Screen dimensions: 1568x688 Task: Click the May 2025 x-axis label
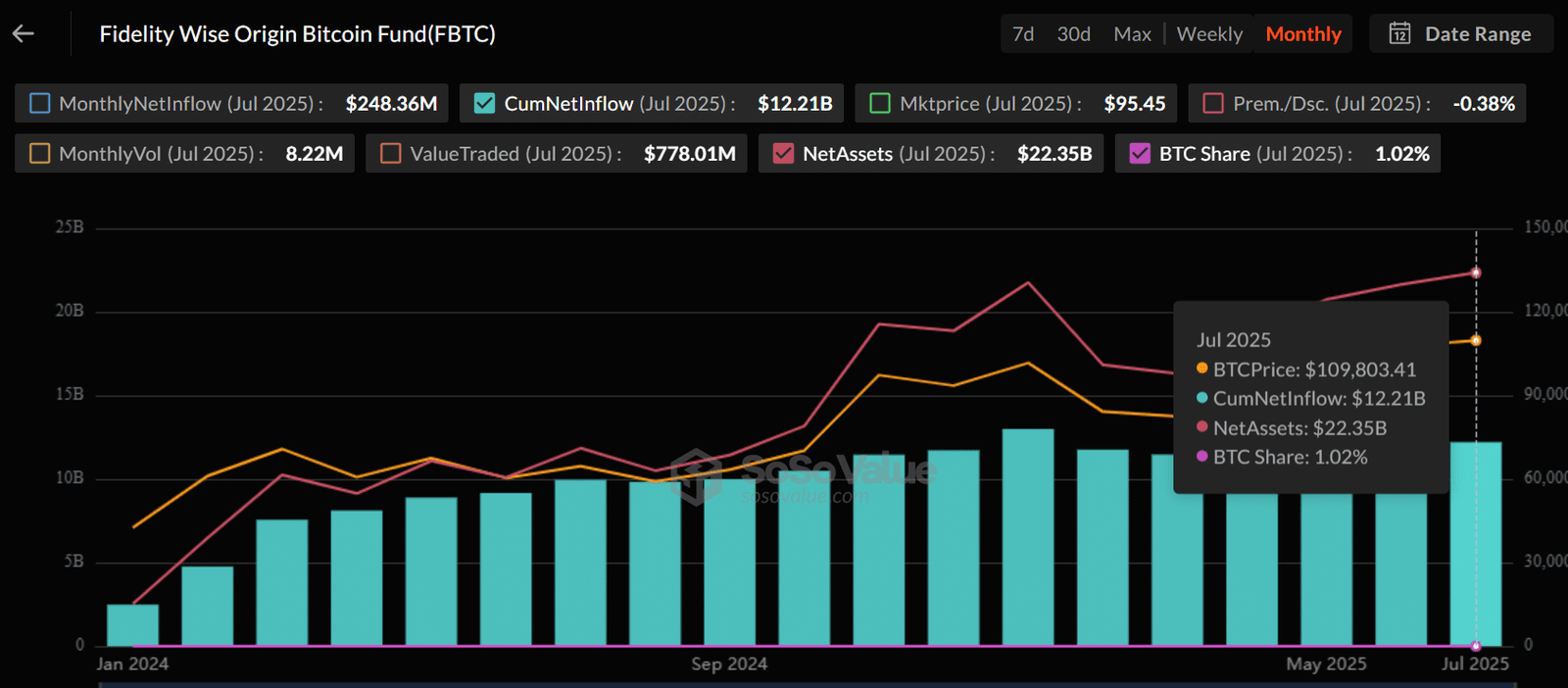[1326, 663]
